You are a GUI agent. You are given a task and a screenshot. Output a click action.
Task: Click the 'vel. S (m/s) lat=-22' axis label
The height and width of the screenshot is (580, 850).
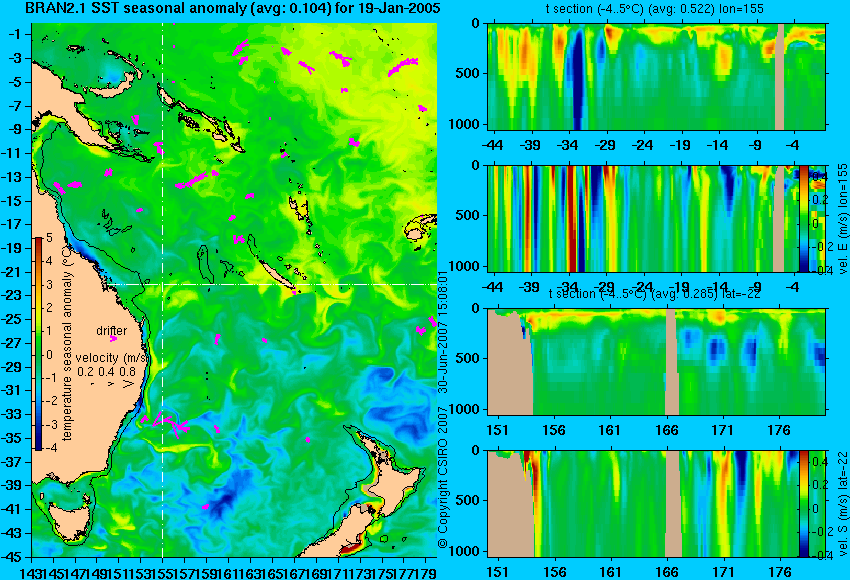click(842, 504)
